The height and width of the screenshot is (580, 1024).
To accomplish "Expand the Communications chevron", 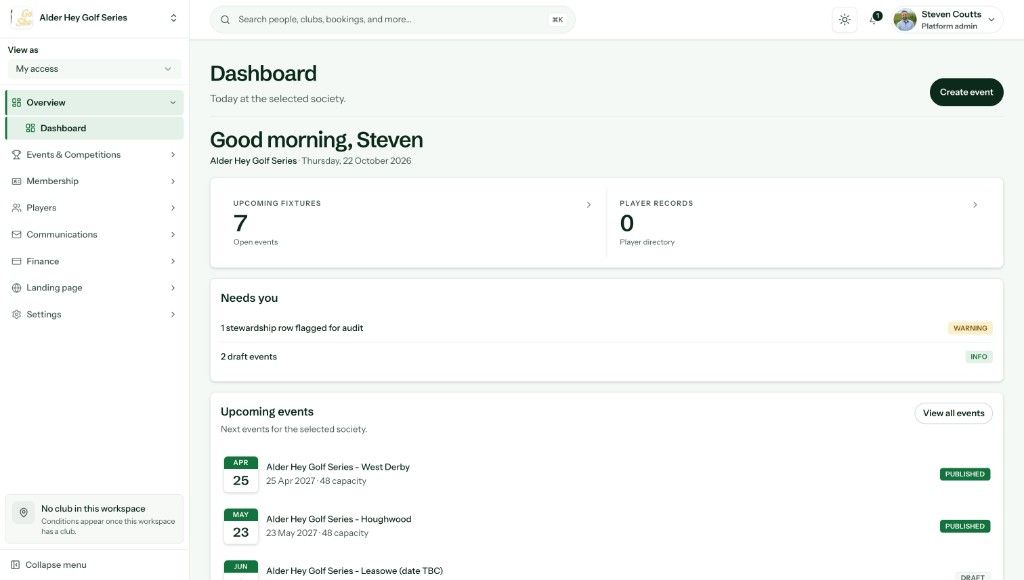I will [x=173, y=234].
